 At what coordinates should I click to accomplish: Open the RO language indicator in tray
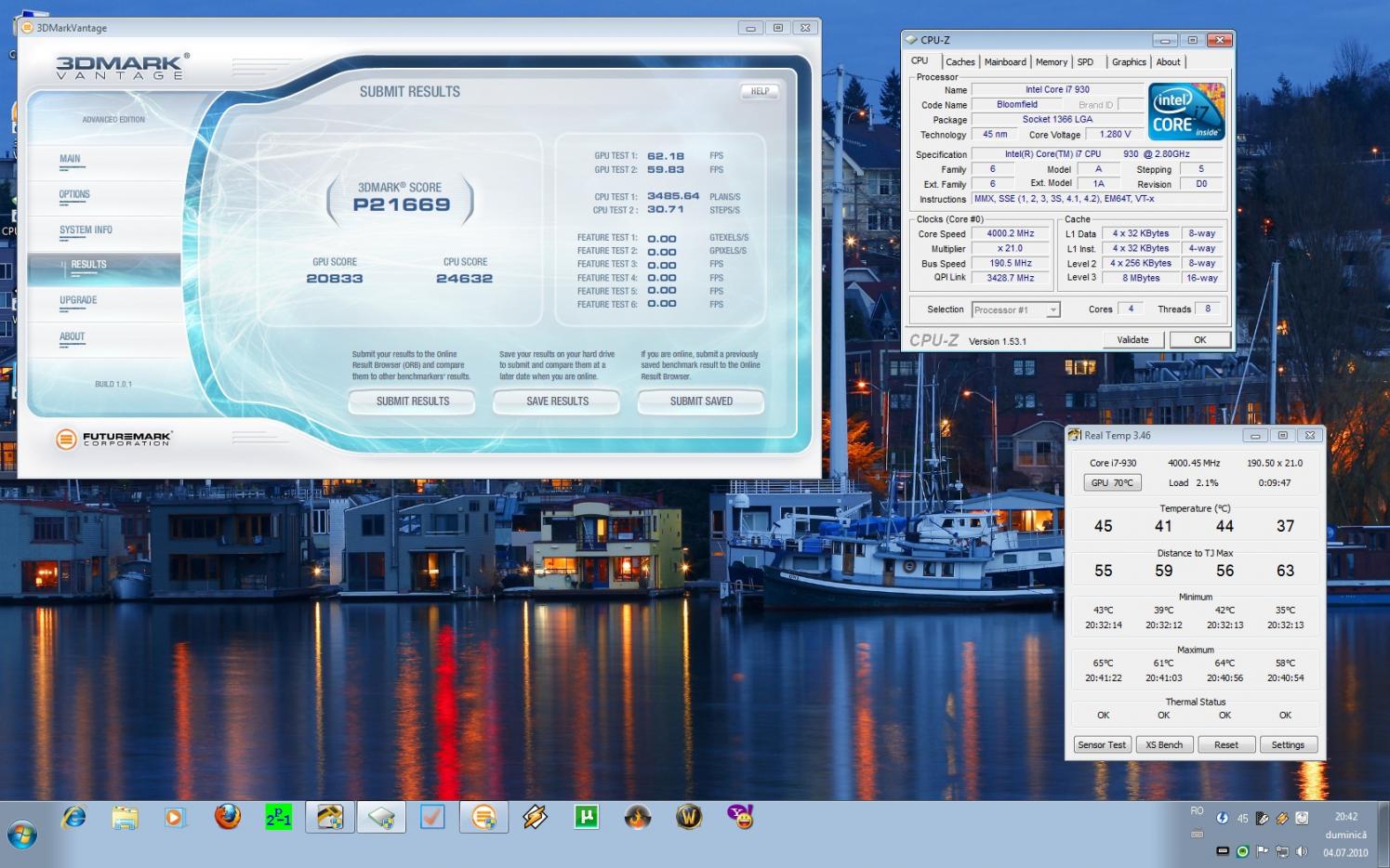pyautogui.click(x=1197, y=811)
